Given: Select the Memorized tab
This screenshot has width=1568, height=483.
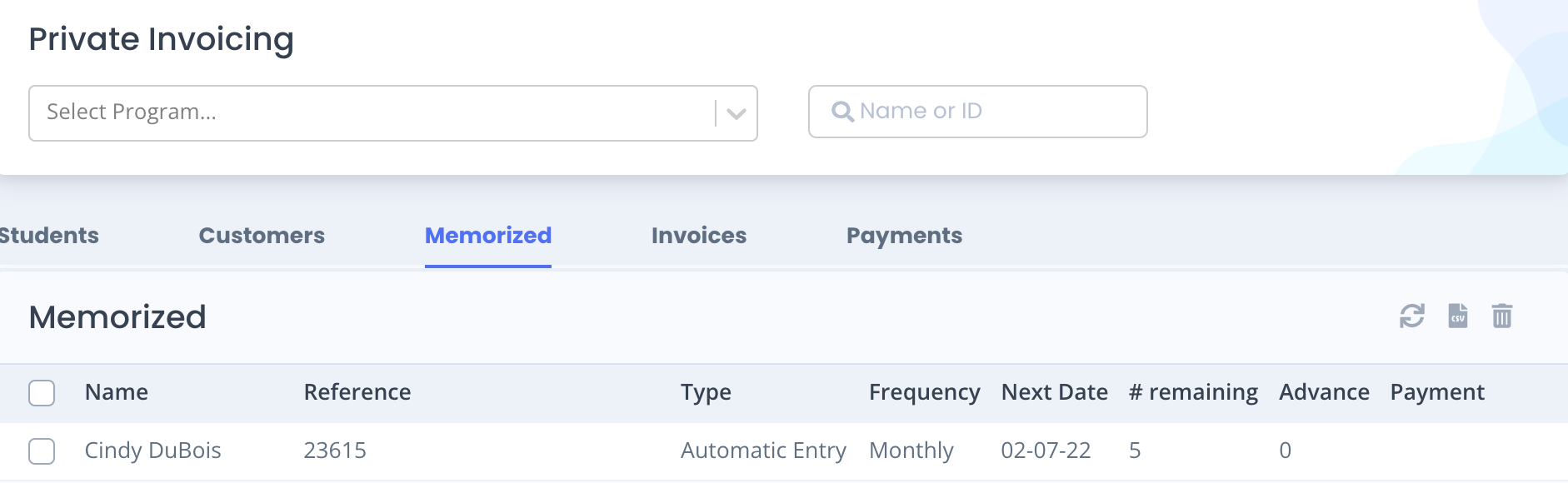Looking at the screenshot, I should click(x=488, y=236).
